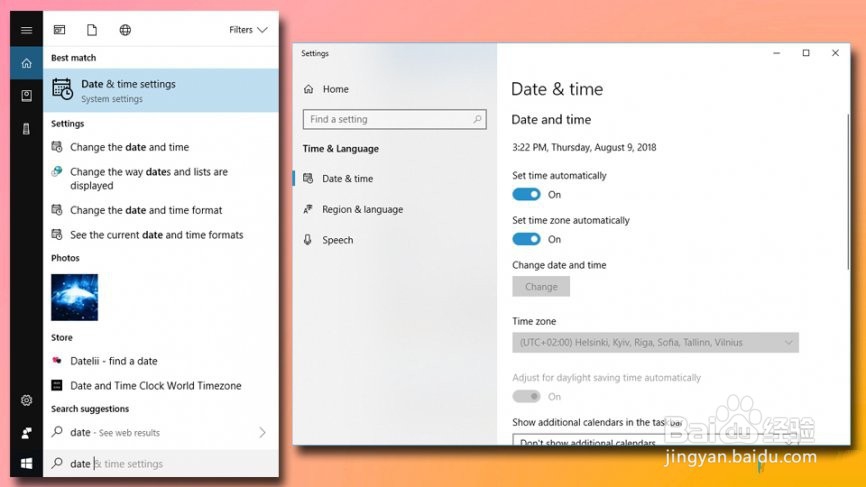Toggle Set time automatically switch
866x487 pixels.
526,194
